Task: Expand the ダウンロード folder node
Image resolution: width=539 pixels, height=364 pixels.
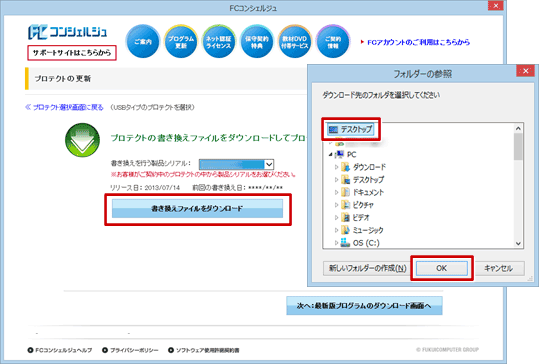Action: tap(337, 167)
